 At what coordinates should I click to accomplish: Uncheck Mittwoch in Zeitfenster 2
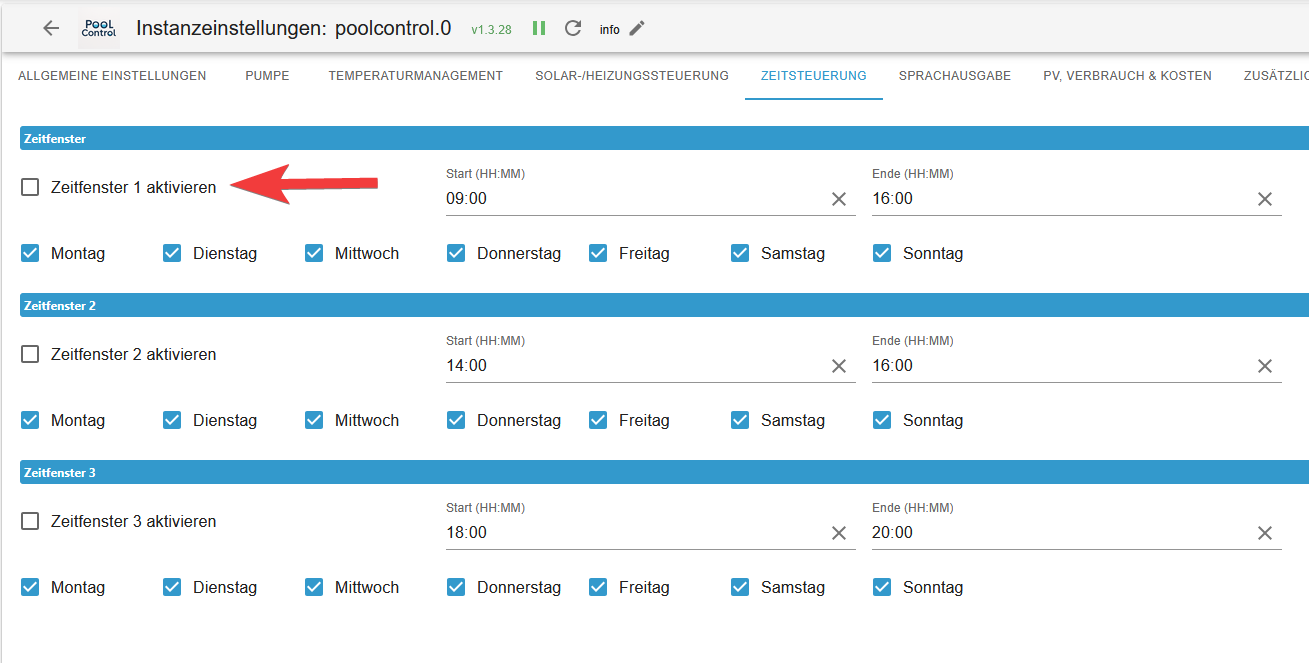click(x=314, y=420)
